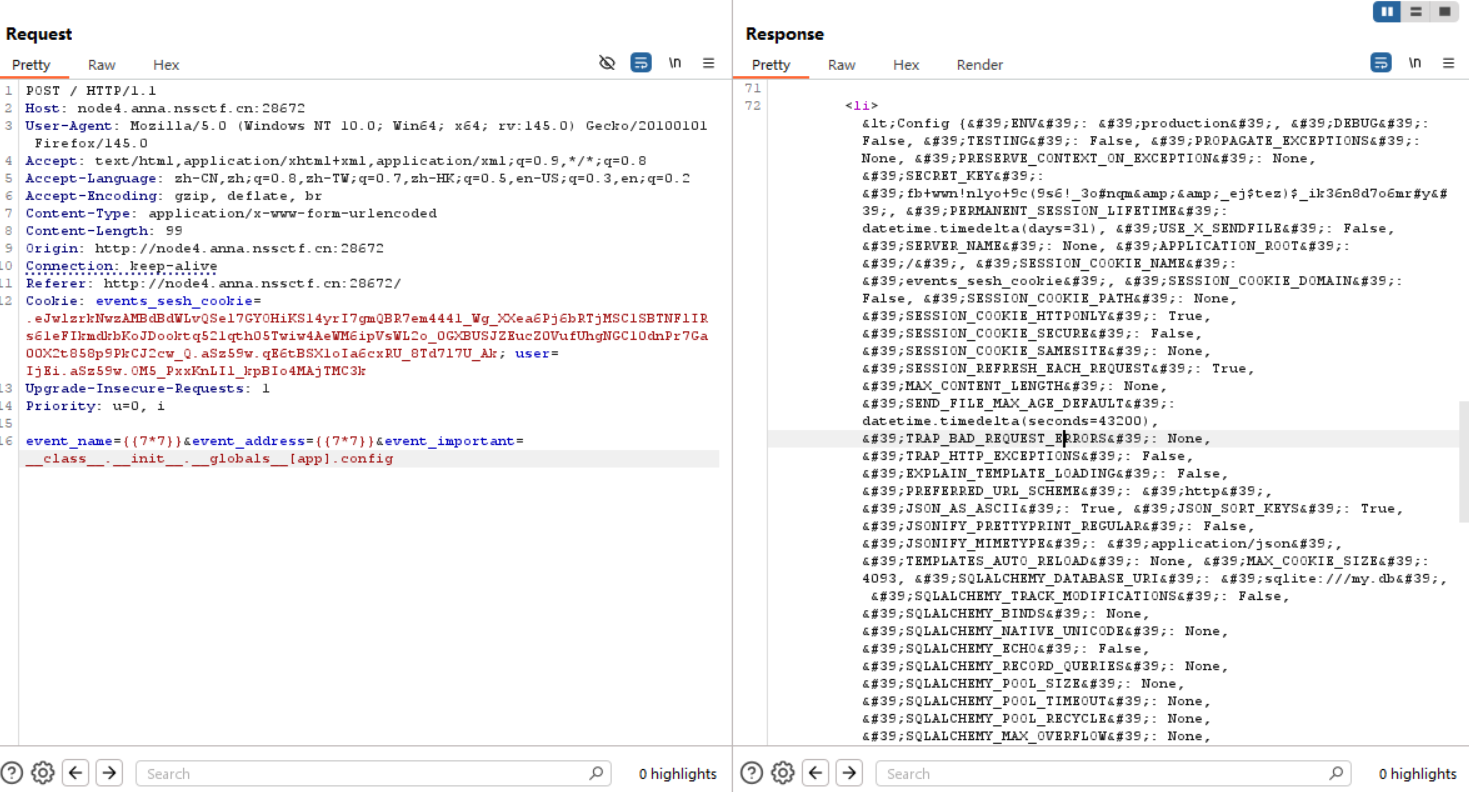Go to previous match in Response search
1469x792 pixels.
pyautogui.click(x=816, y=773)
